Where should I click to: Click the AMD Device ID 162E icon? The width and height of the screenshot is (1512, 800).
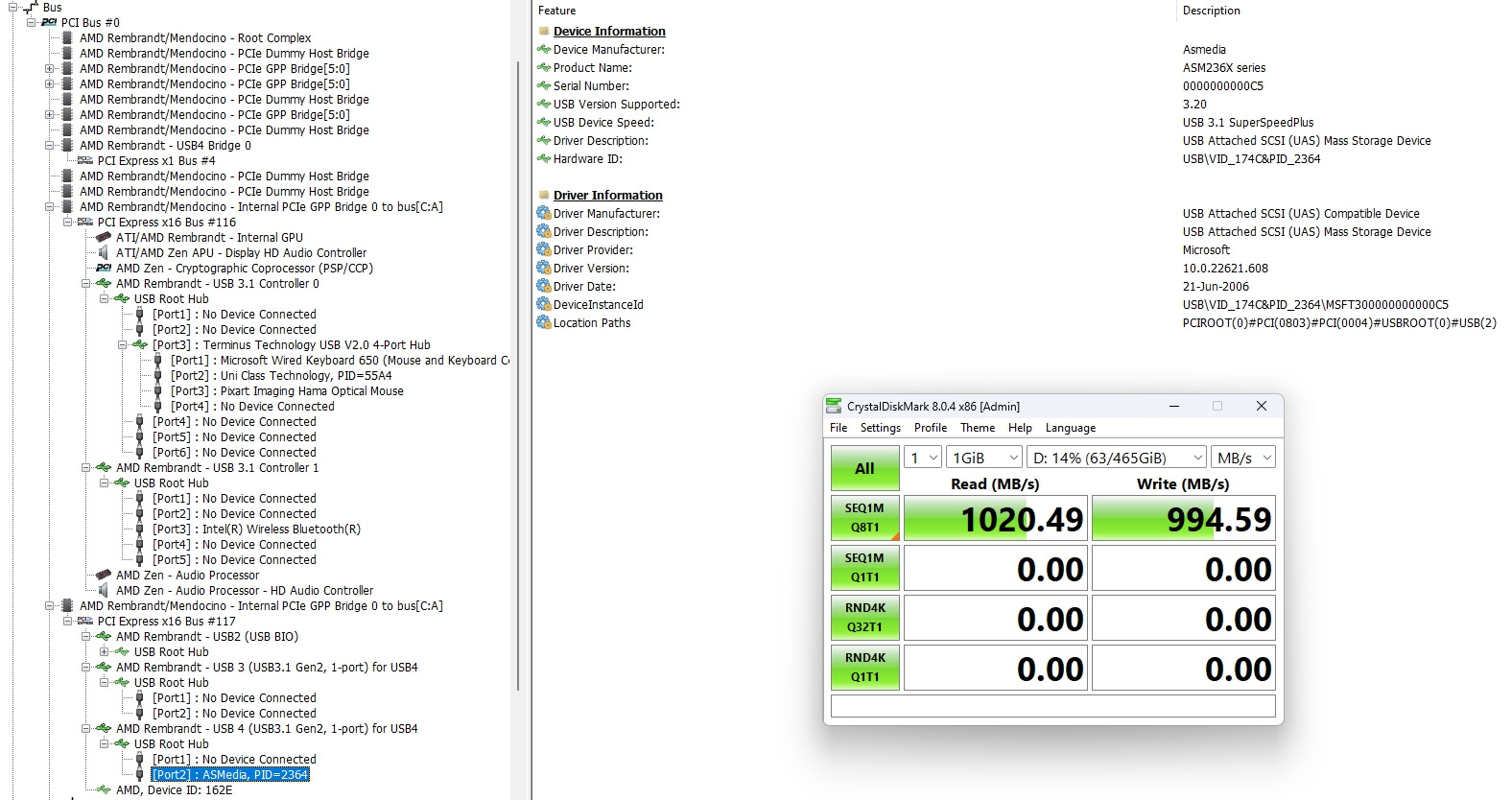tap(104, 790)
